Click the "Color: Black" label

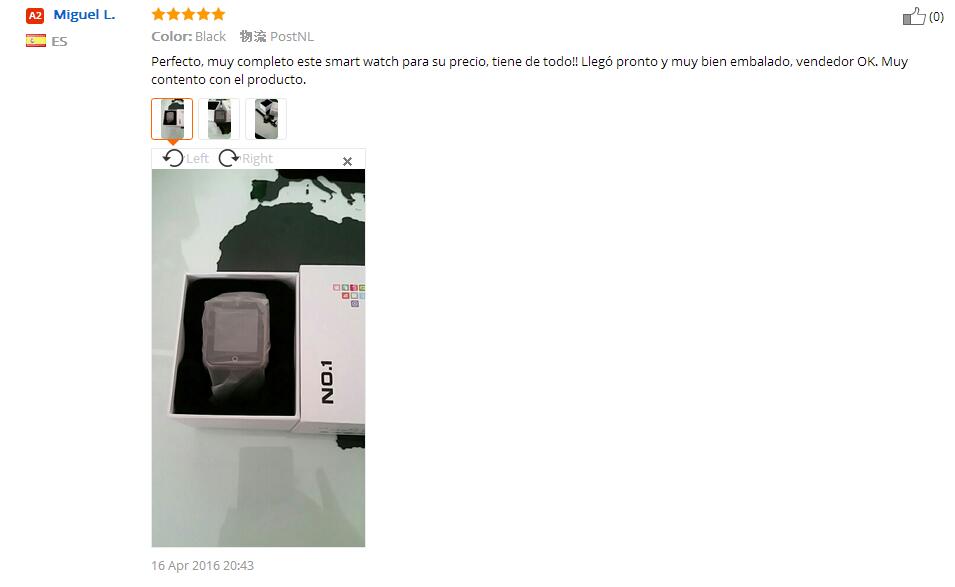tap(189, 37)
